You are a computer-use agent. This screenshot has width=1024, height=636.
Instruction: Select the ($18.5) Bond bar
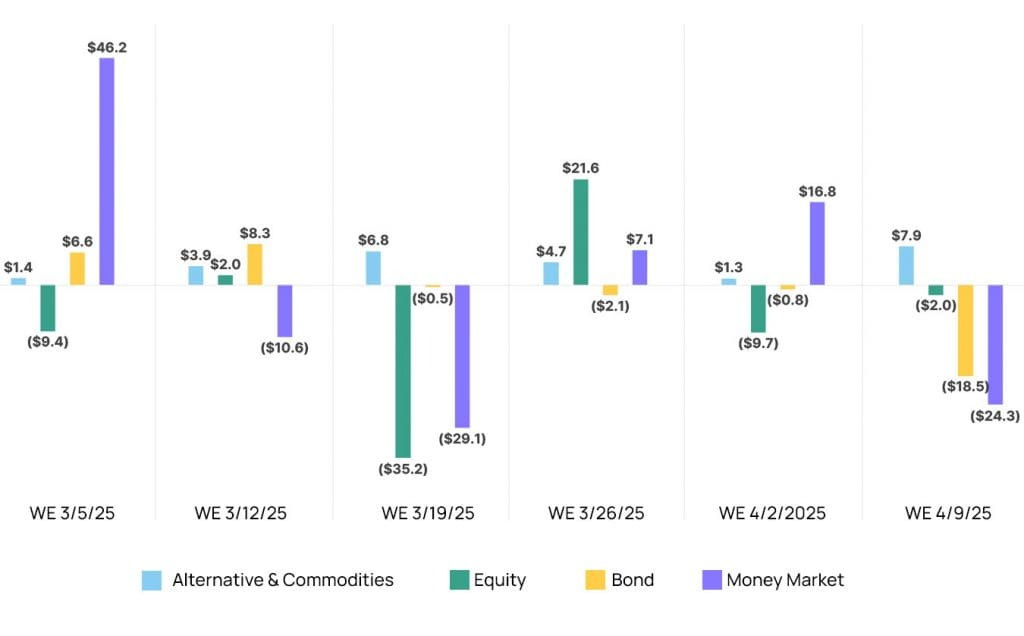965,330
